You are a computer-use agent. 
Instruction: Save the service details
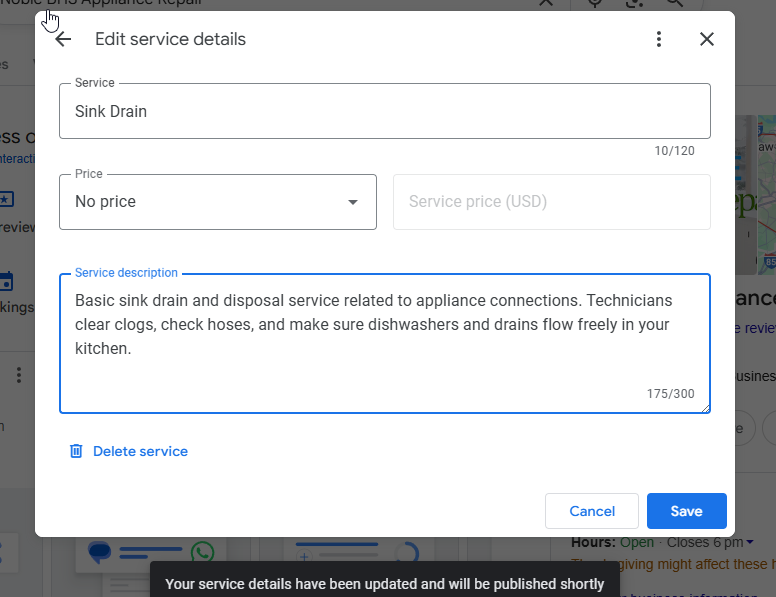(686, 511)
